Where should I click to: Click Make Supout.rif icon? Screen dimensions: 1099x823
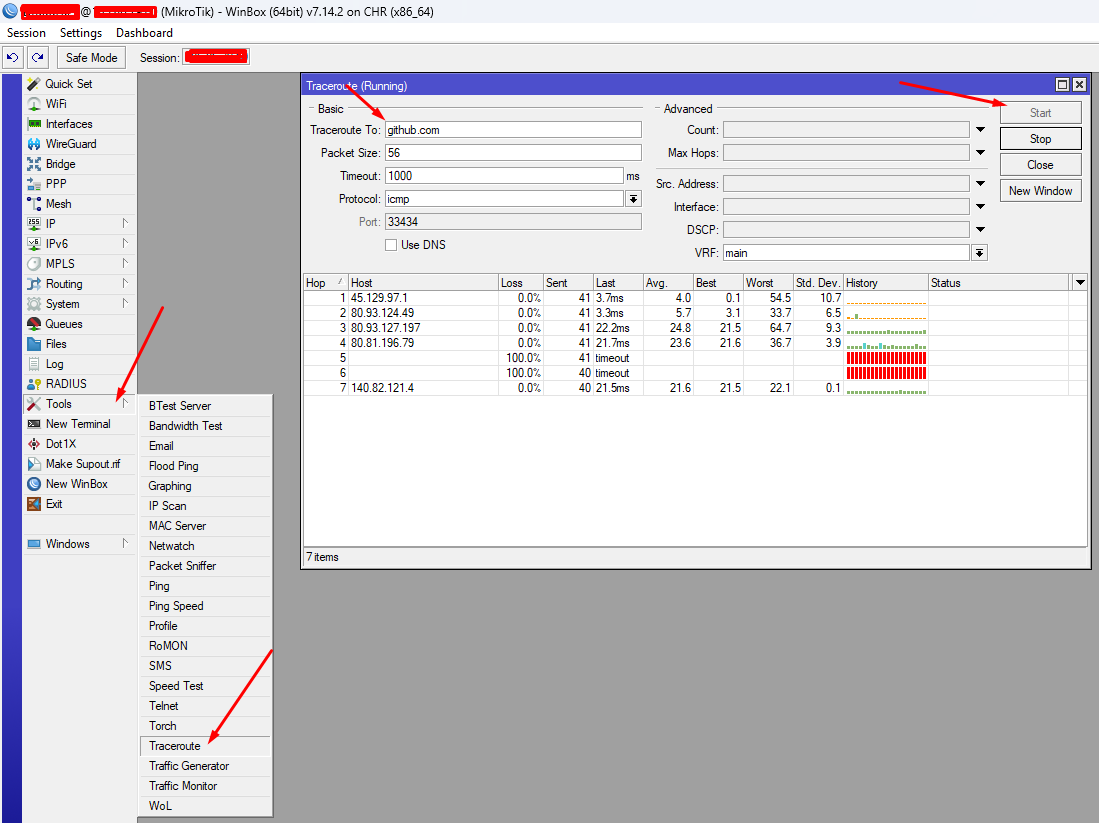point(34,464)
